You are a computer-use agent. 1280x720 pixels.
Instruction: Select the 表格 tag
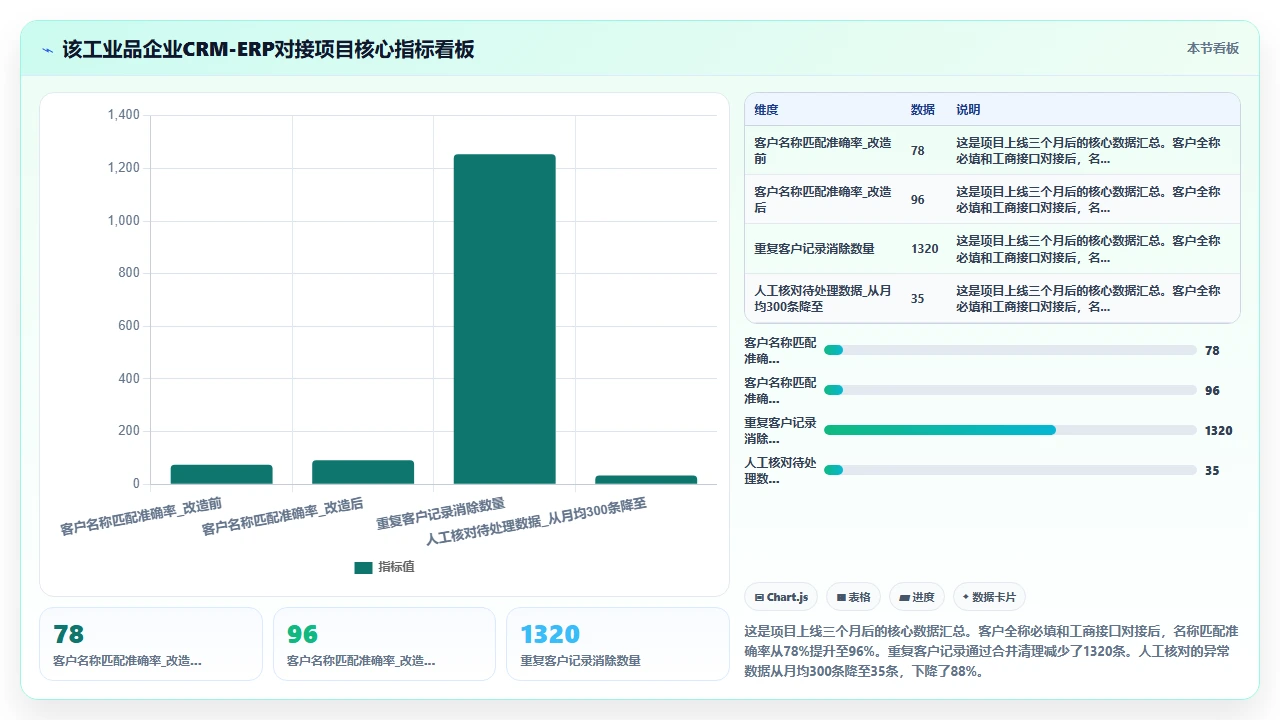(853, 597)
